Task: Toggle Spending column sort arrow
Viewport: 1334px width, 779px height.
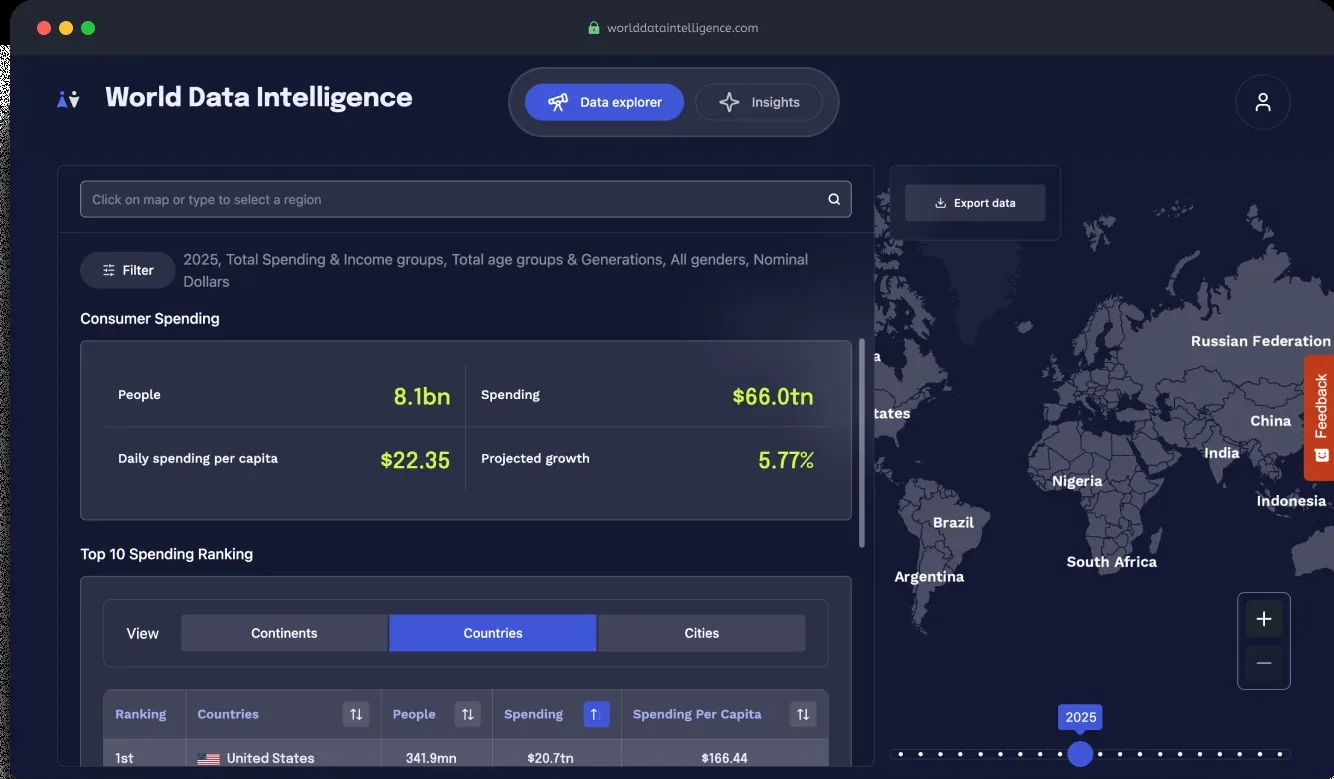Action: (x=596, y=714)
